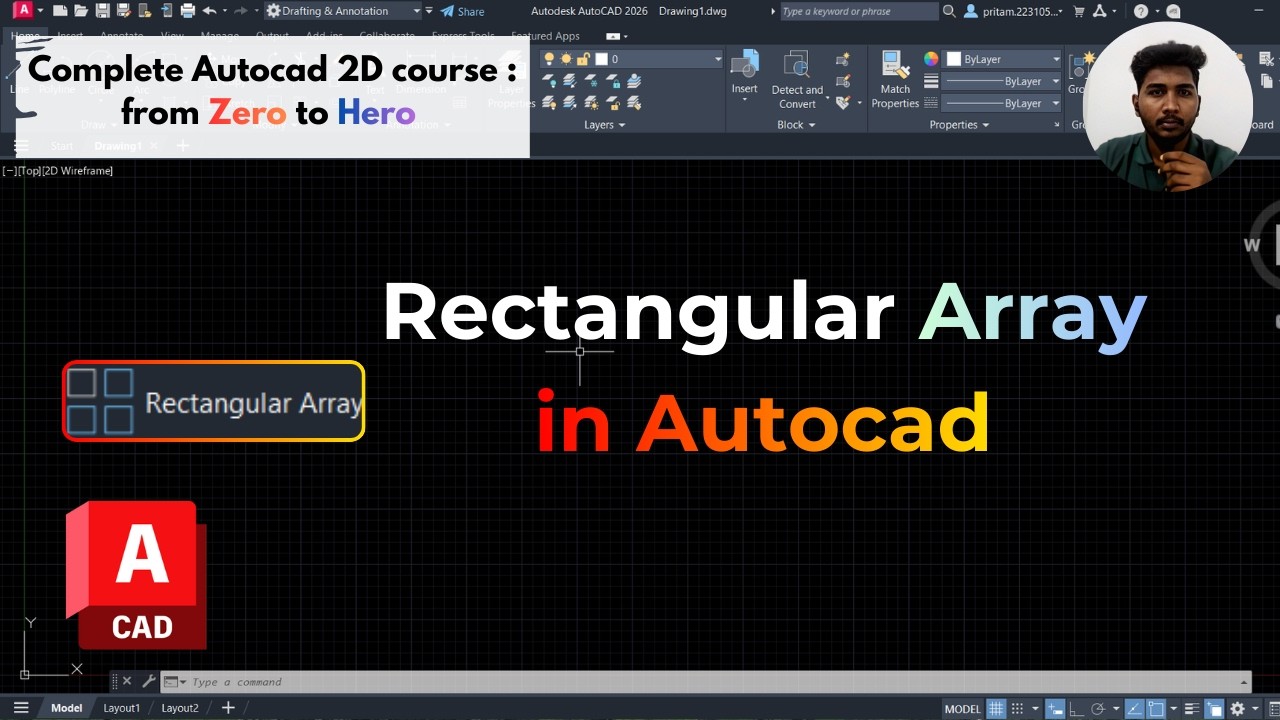Click the layer Off icon

549,81
